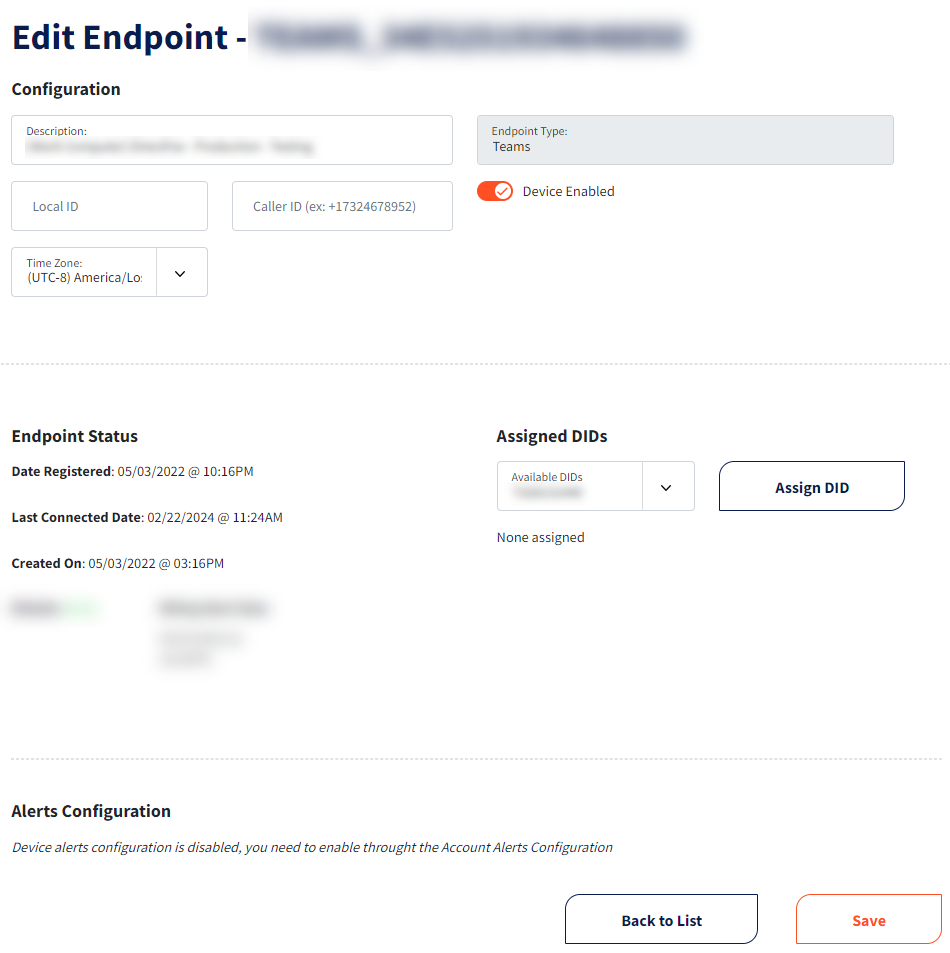Focus the Local ID text field
950x953 pixels.
pyautogui.click(x=109, y=206)
